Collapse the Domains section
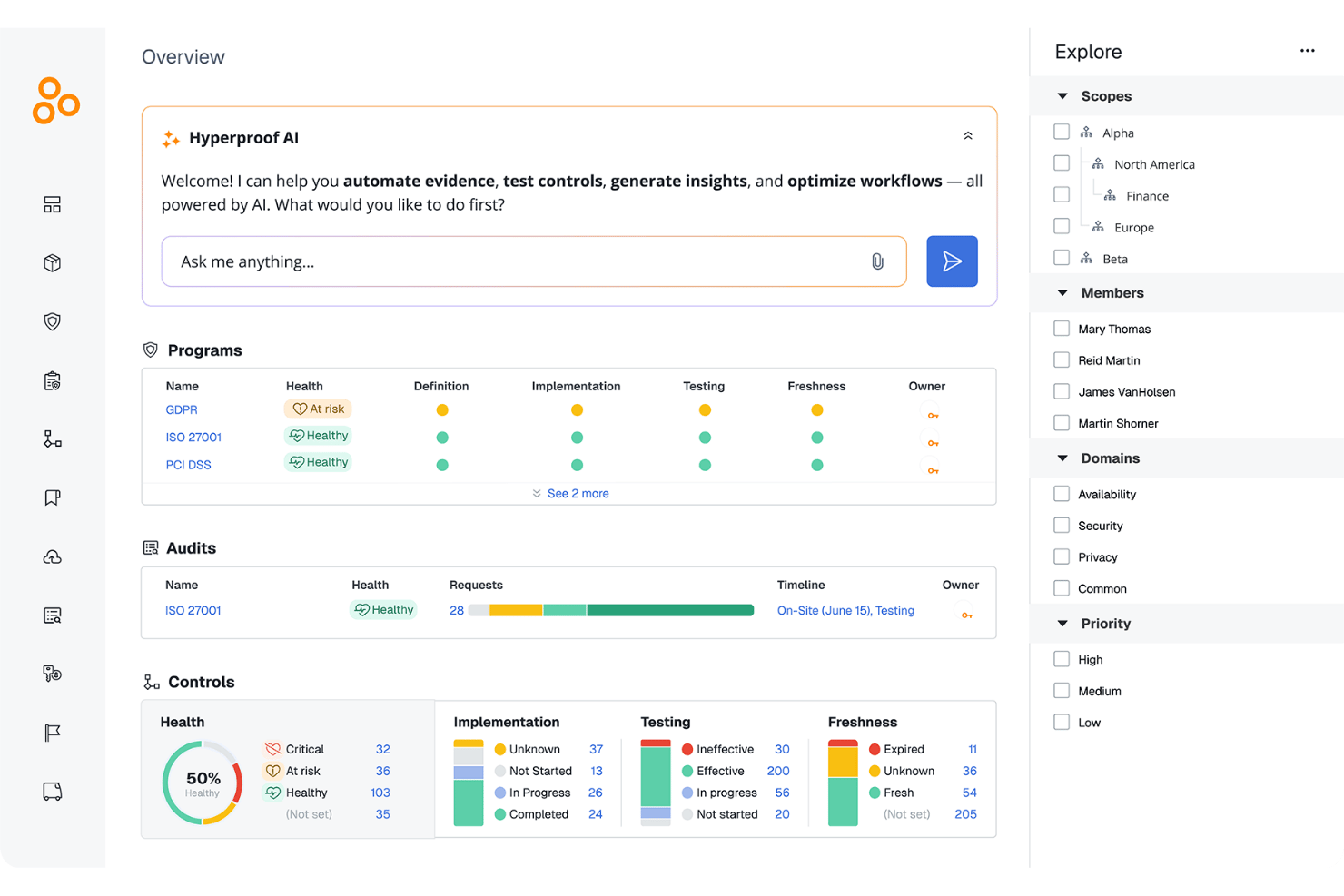 click(x=1062, y=458)
